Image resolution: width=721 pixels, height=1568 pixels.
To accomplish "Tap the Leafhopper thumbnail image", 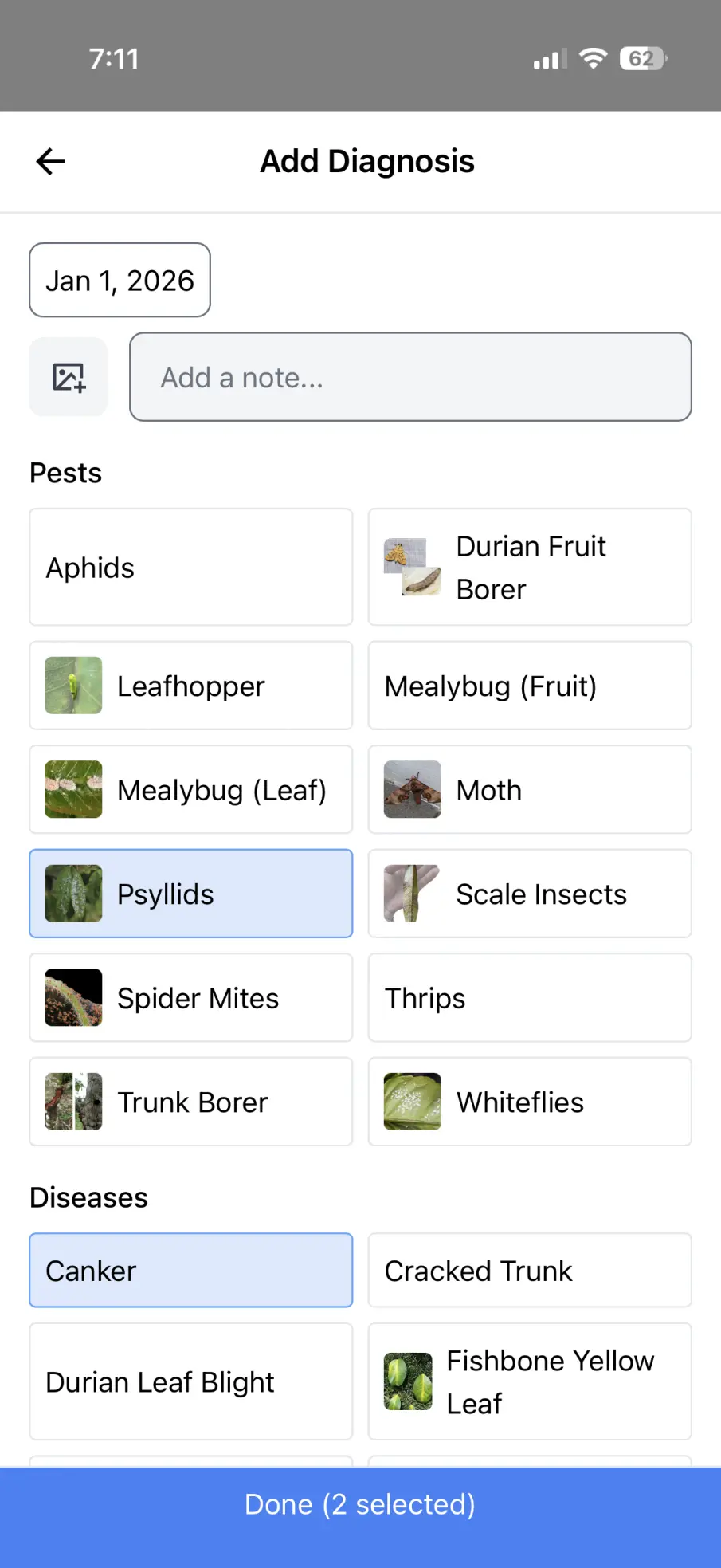I will click(73, 686).
